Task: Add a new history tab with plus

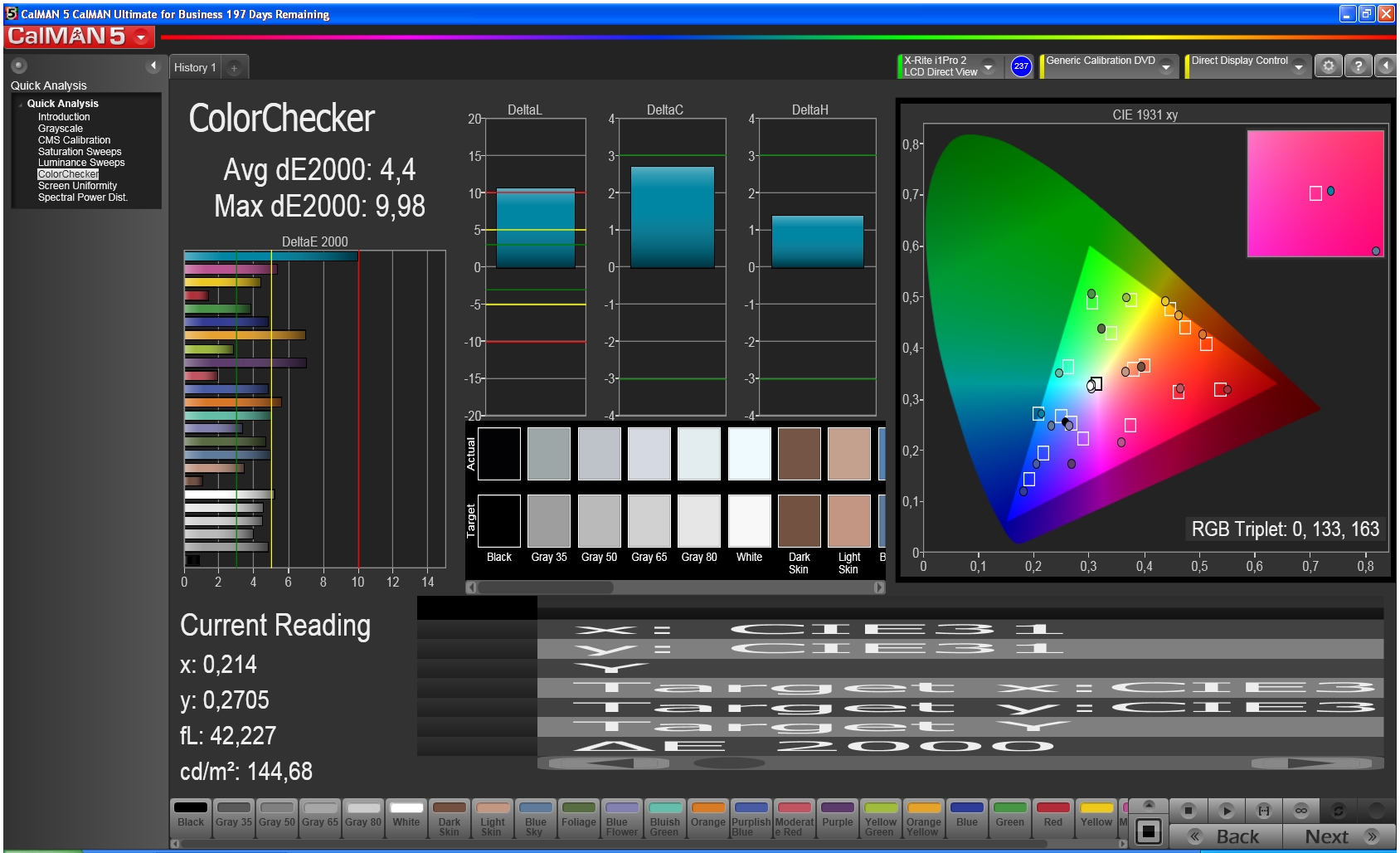Action: pos(234,68)
